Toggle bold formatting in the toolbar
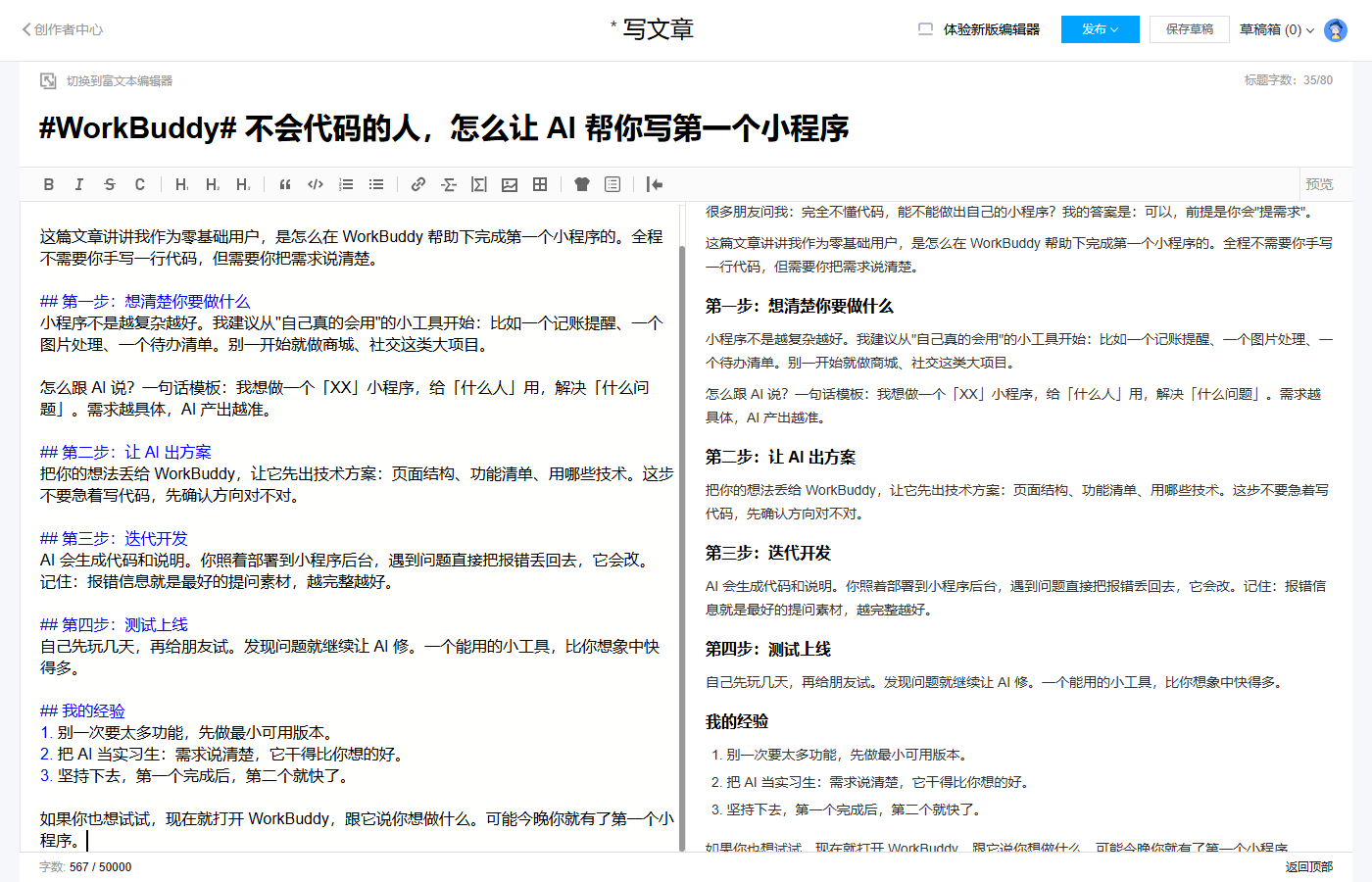 49,184
